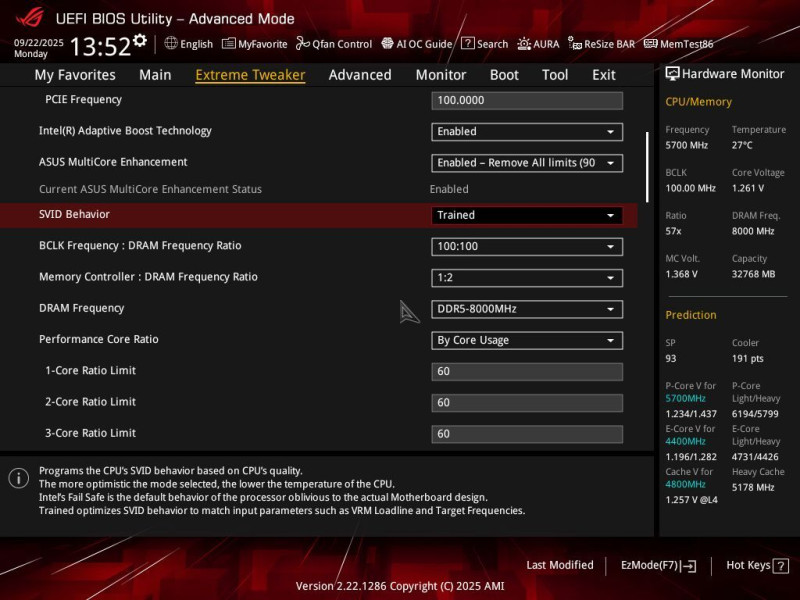Edit the PCIE Frequency field

coord(527,101)
